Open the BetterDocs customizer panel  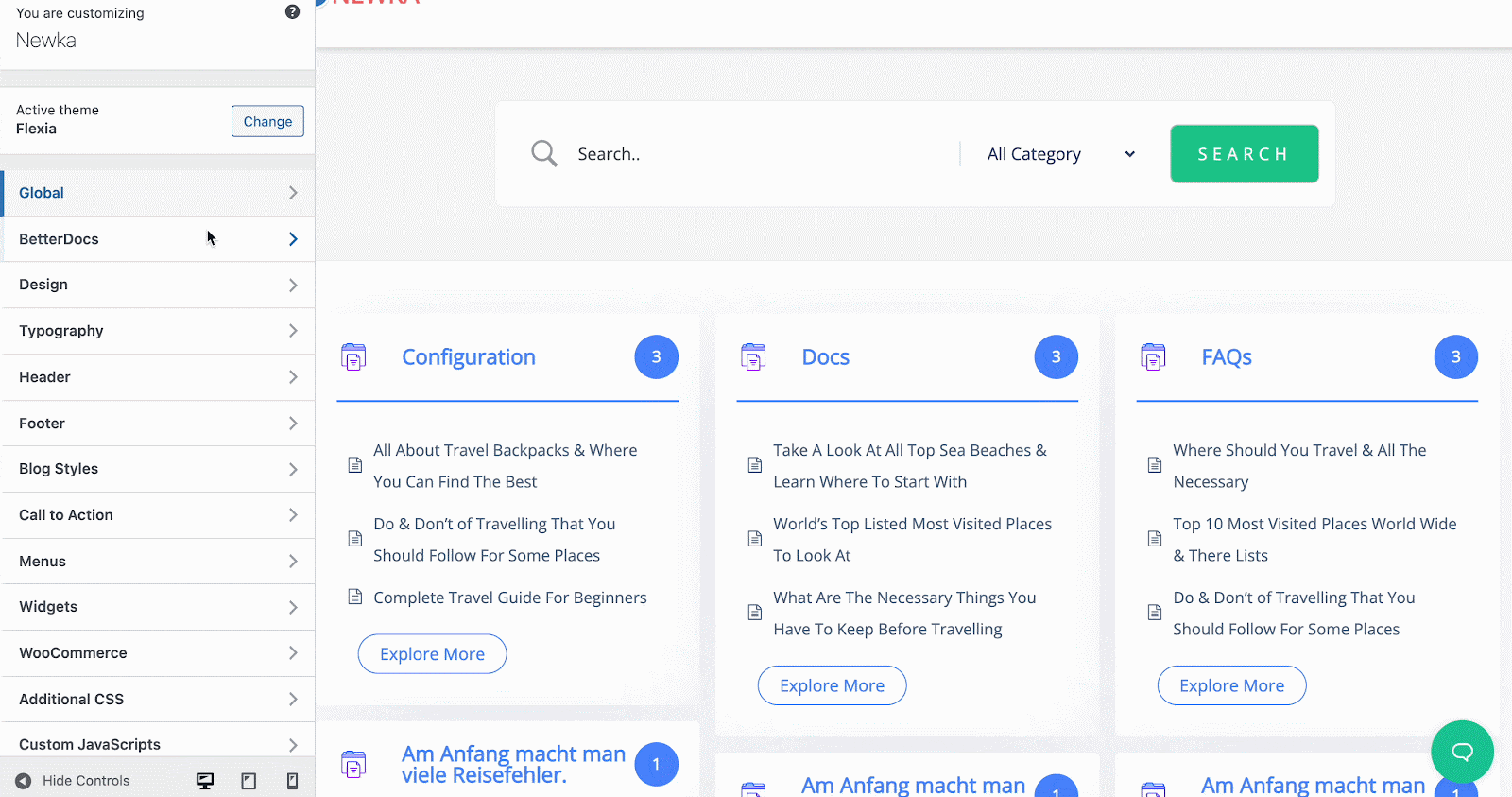point(158,239)
